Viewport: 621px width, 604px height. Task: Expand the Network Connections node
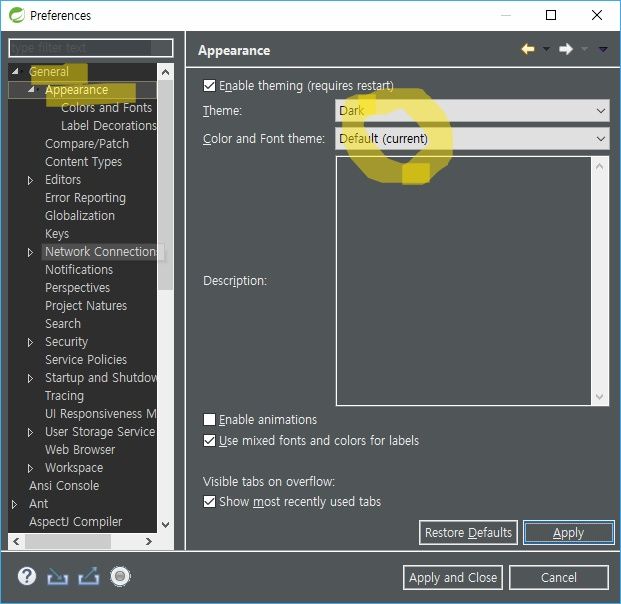pos(30,252)
